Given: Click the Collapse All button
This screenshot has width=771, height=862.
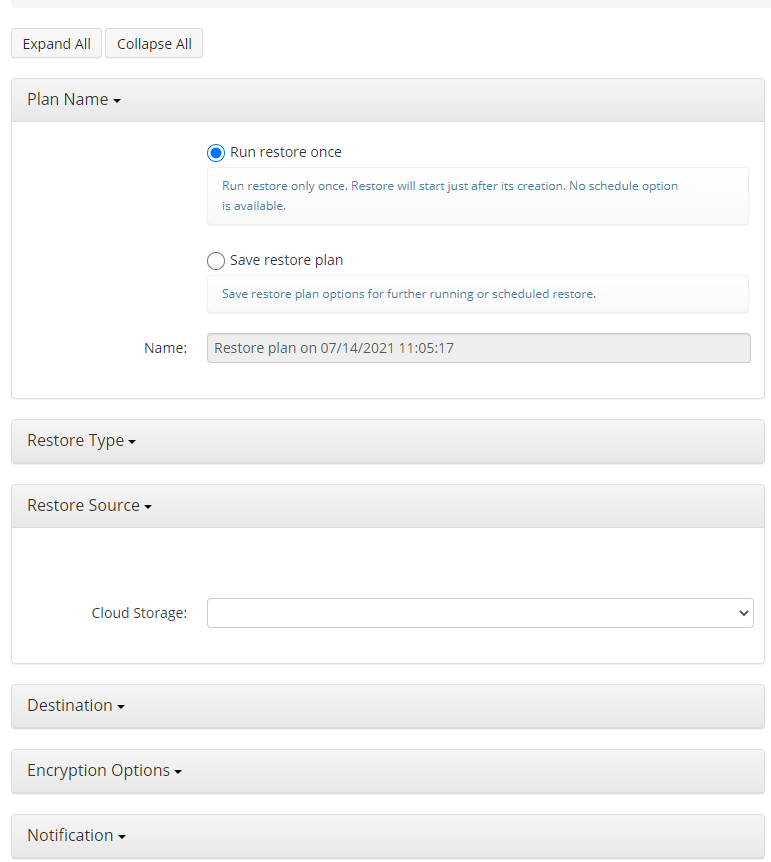Looking at the screenshot, I should (x=154, y=43).
